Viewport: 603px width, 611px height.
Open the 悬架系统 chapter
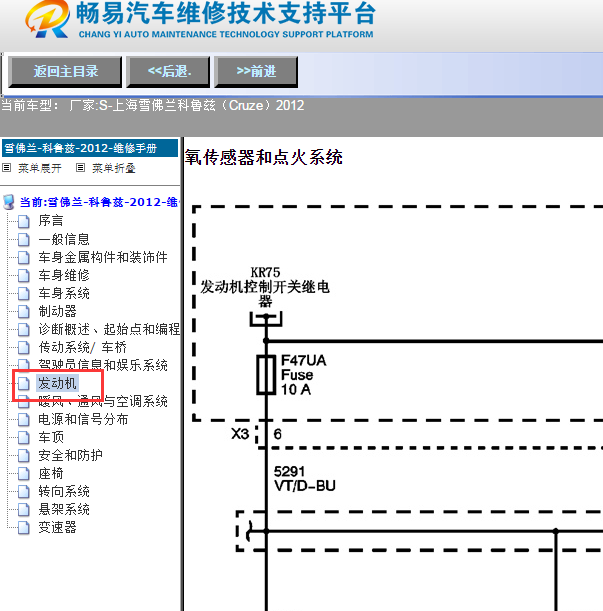[x=64, y=509]
